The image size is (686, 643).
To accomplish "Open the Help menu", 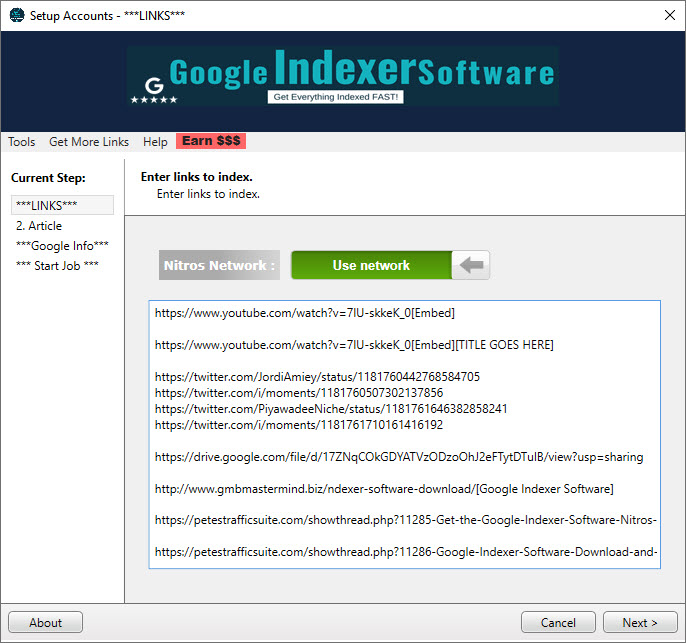I will point(155,142).
